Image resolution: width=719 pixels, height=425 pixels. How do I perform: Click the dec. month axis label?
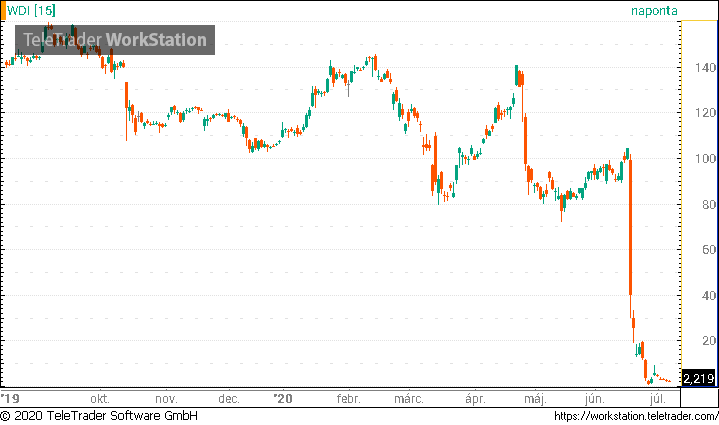pos(229,398)
